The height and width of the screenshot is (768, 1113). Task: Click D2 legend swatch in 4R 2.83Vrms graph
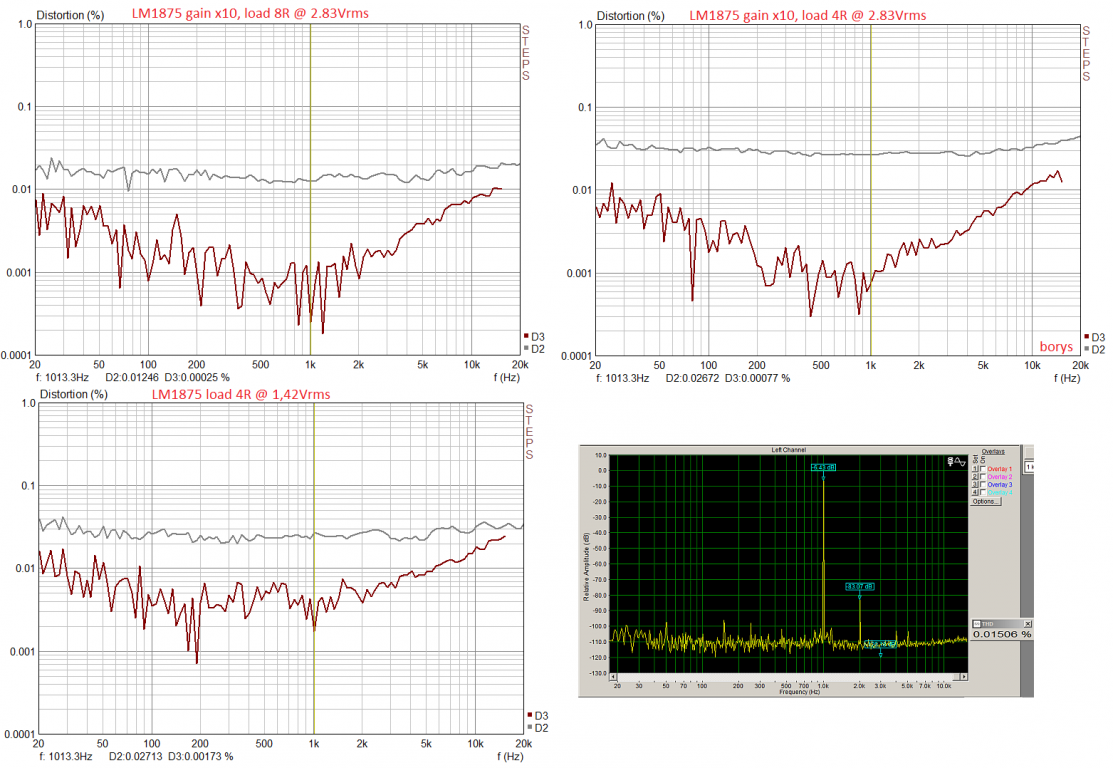pos(1087,349)
